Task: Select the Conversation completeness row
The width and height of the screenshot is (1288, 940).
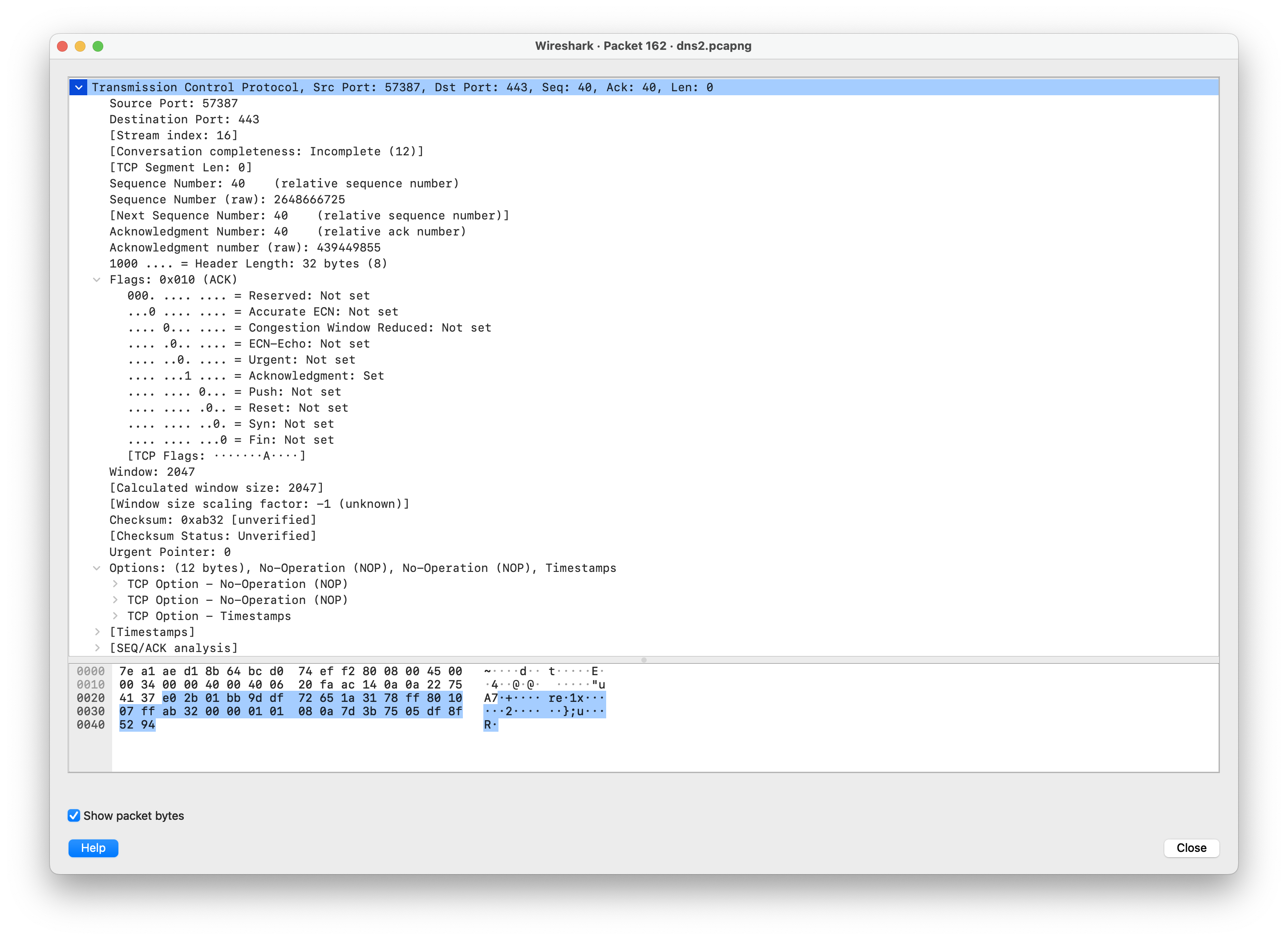Action: pyautogui.click(x=644, y=151)
